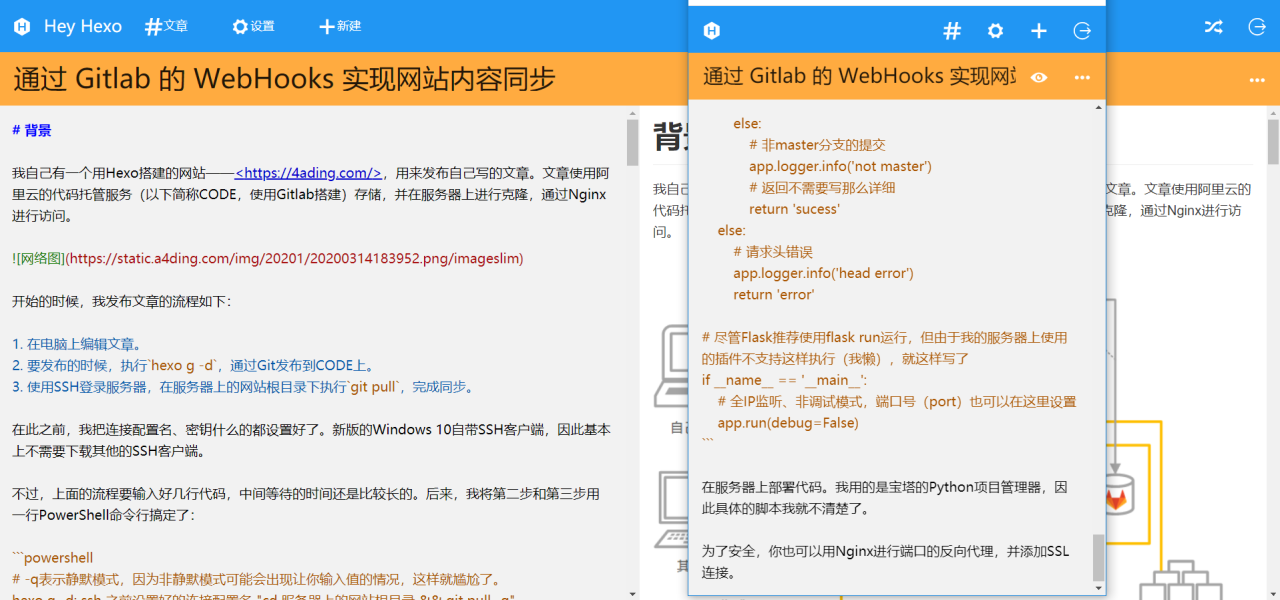
Task: Click the '```powershell' code fence line
Action: (52, 558)
